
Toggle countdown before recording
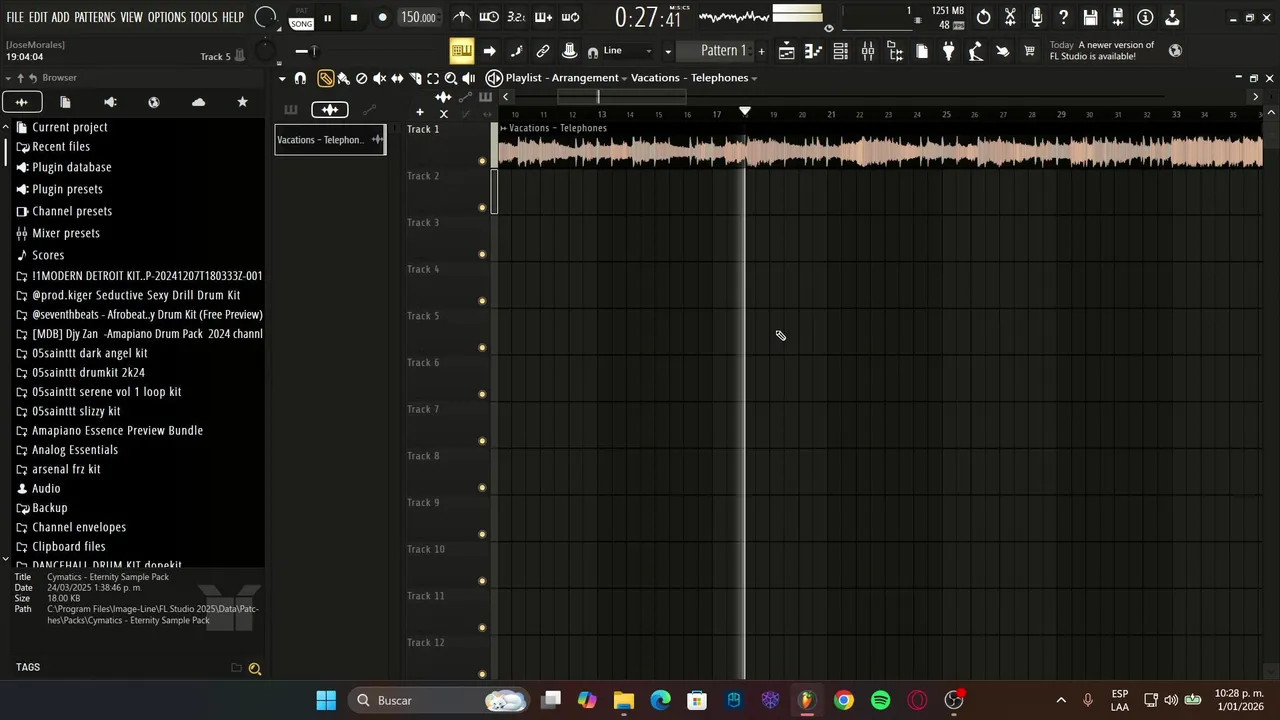(516, 17)
